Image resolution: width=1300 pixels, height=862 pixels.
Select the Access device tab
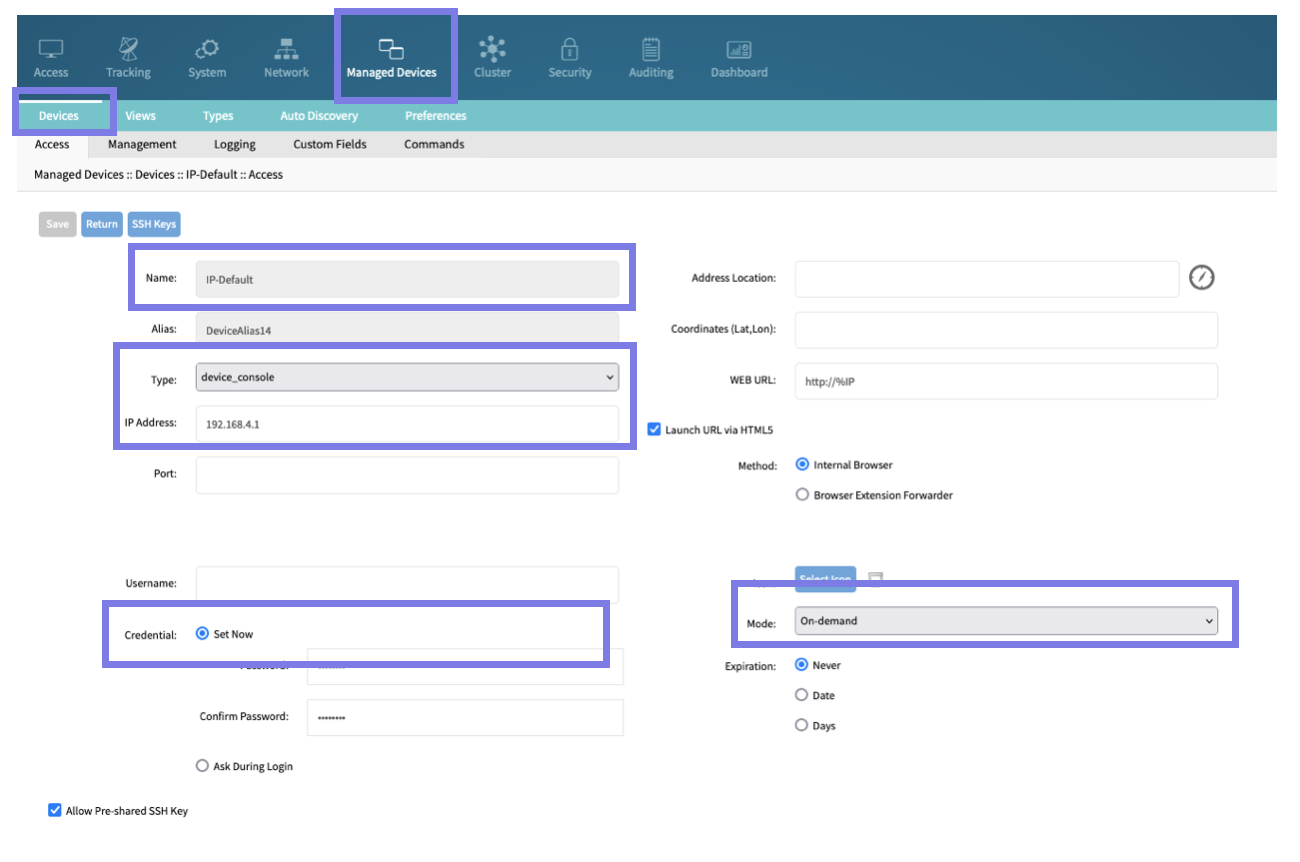coord(52,144)
